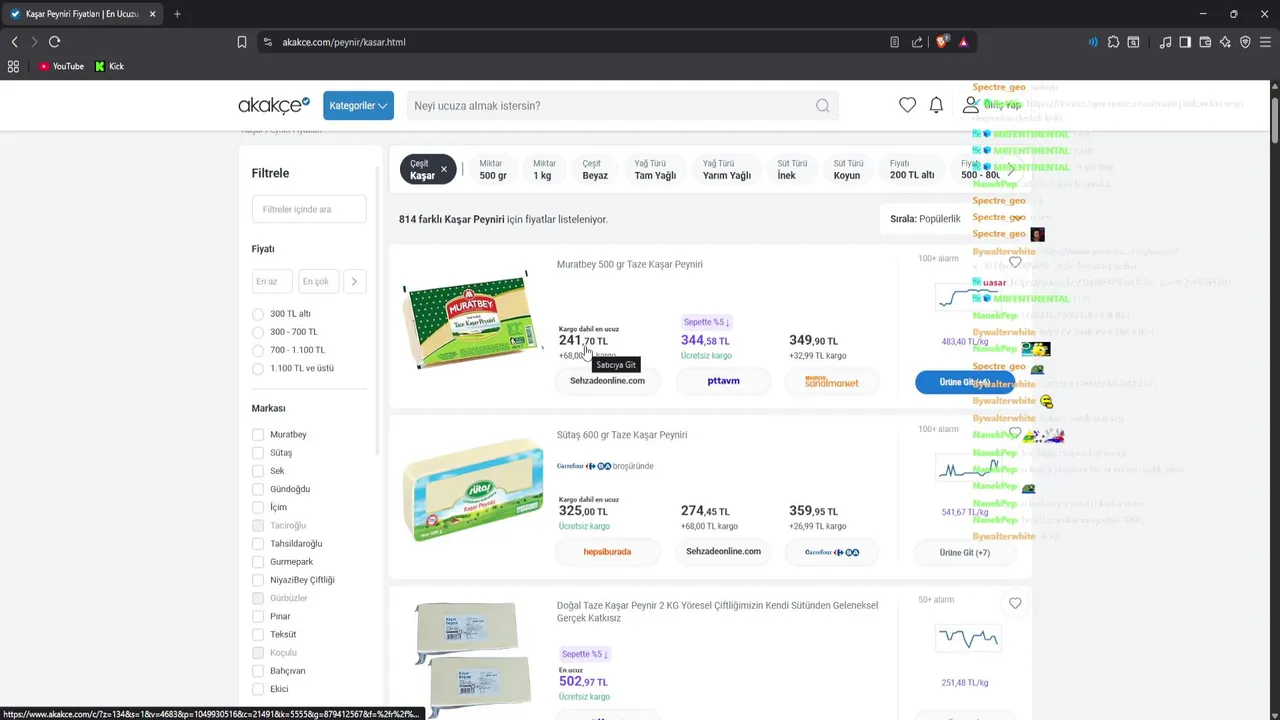The width and height of the screenshot is (1280, 720).
Task: Check the Tahsildaroğlu brand checkbox
Action: pyautogui.click(x=258, y=544)
